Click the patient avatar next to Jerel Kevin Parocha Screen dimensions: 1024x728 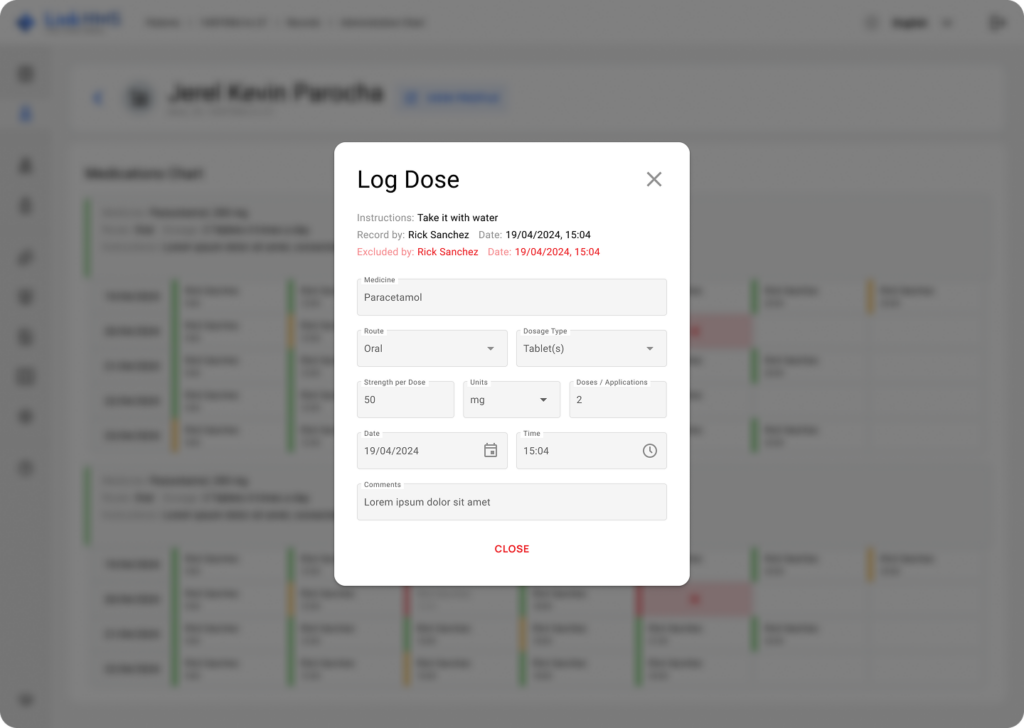tap(139, 97)
